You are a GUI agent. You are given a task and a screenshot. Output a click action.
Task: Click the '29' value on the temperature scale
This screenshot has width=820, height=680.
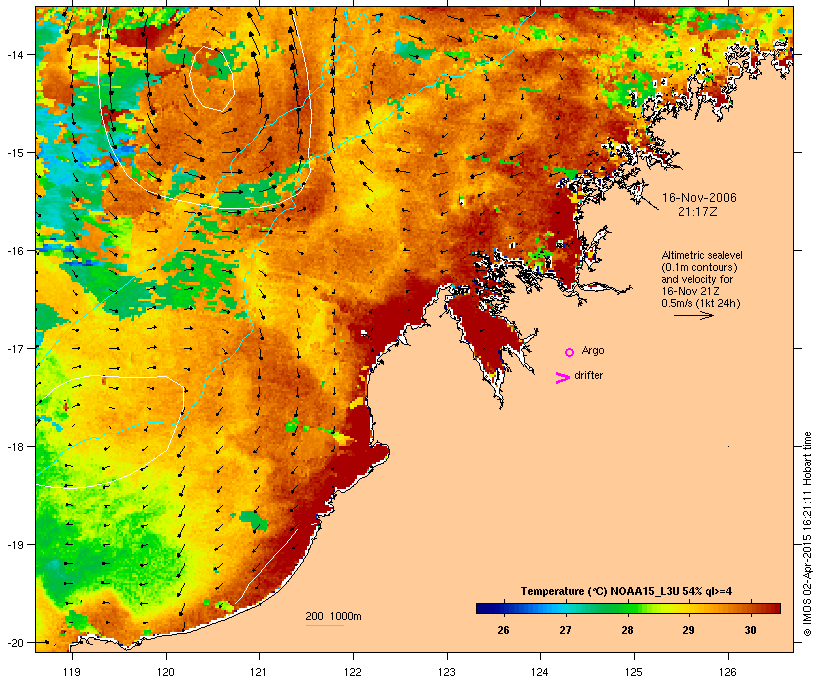tap(688, 630)
